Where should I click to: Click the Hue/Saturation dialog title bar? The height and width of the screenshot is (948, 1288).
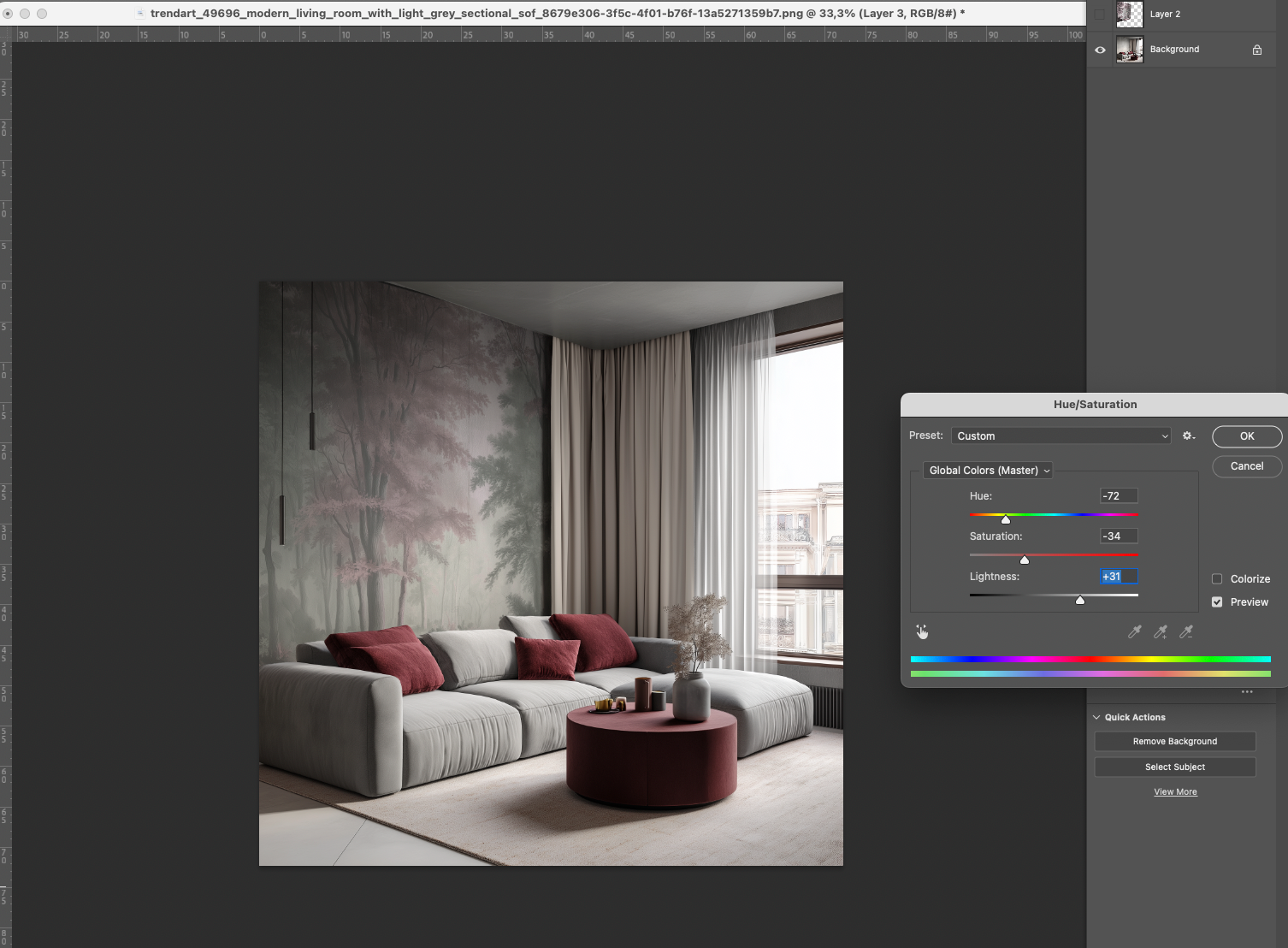coord(1095,405)
